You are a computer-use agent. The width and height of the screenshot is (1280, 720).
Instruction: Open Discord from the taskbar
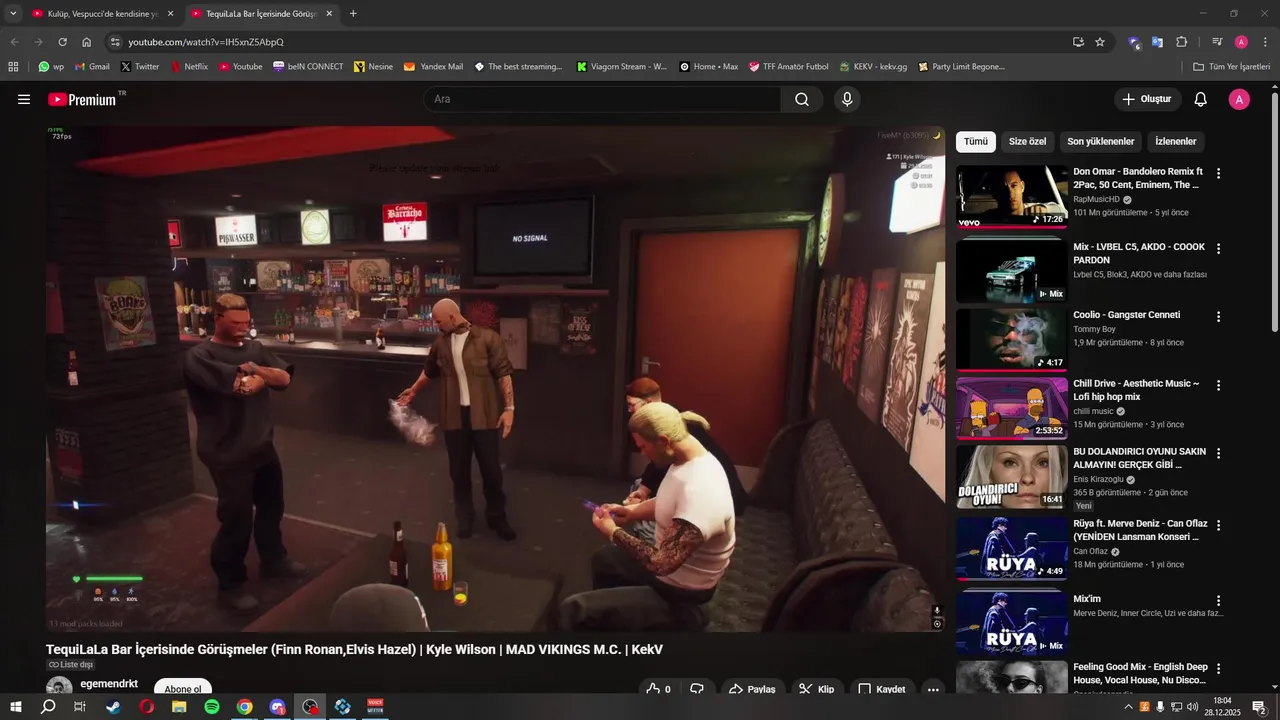(278, 707)
